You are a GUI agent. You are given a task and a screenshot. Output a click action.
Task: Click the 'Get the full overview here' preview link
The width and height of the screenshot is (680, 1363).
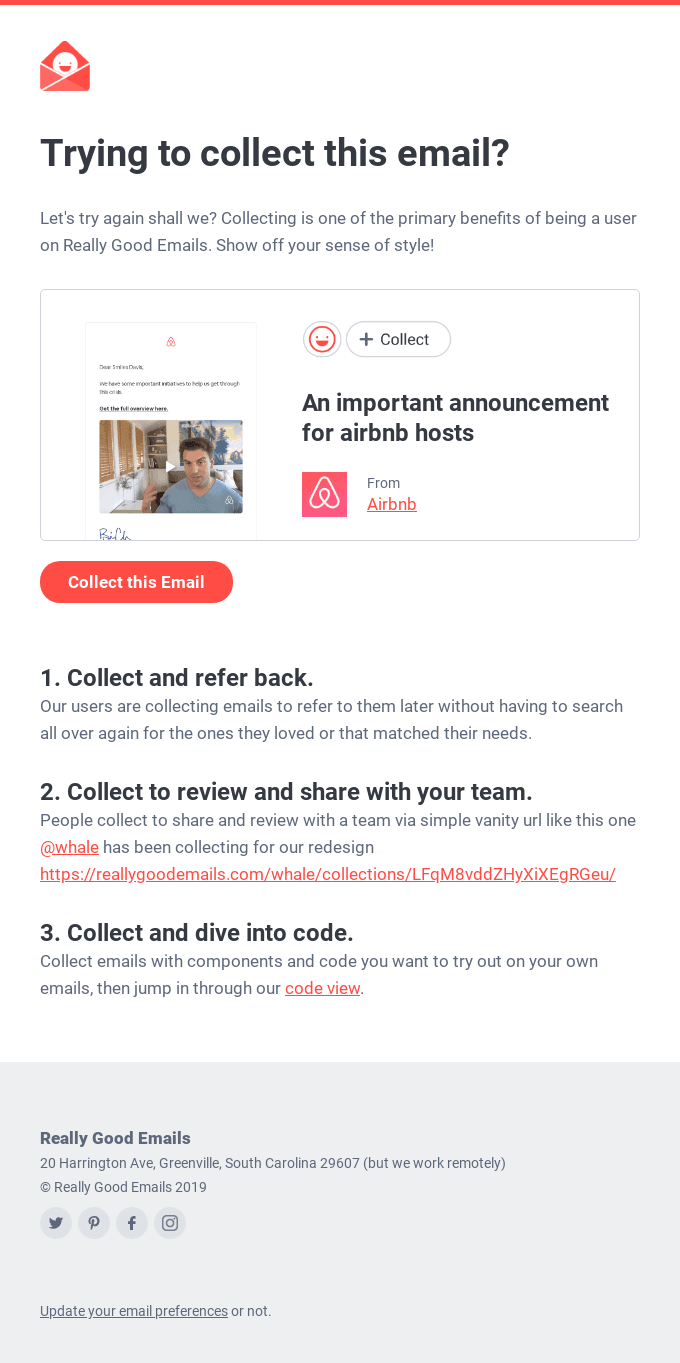133,409
